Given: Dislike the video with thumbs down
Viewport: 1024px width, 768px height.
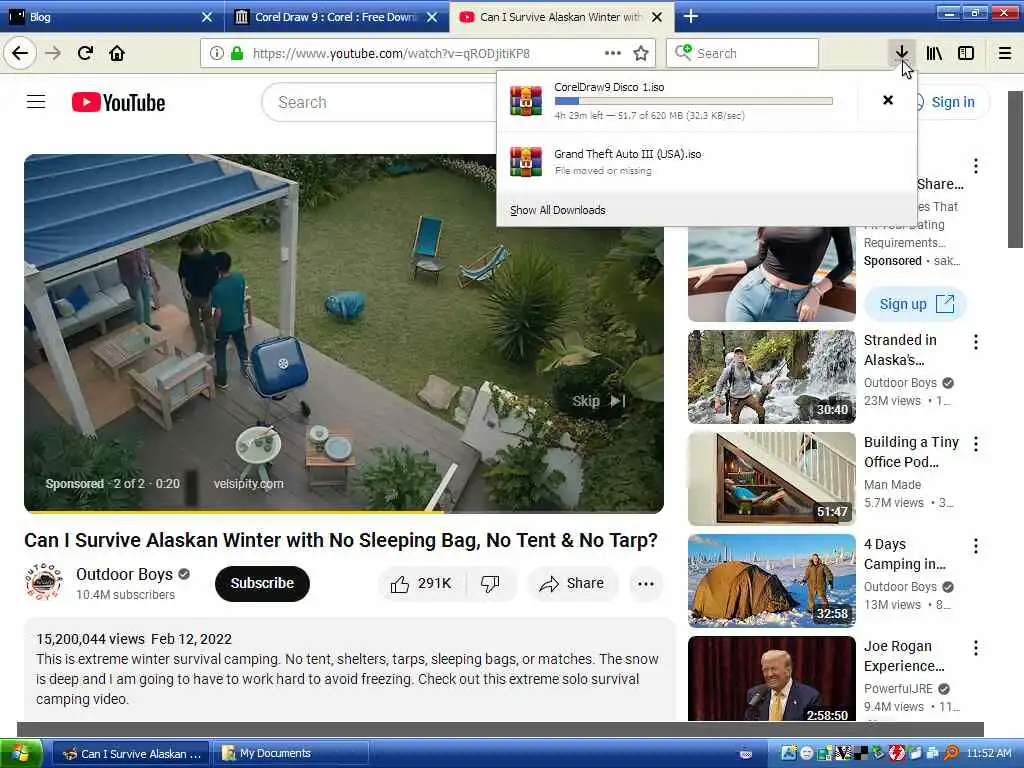Looking at the screenshot, I should [490, 584].
